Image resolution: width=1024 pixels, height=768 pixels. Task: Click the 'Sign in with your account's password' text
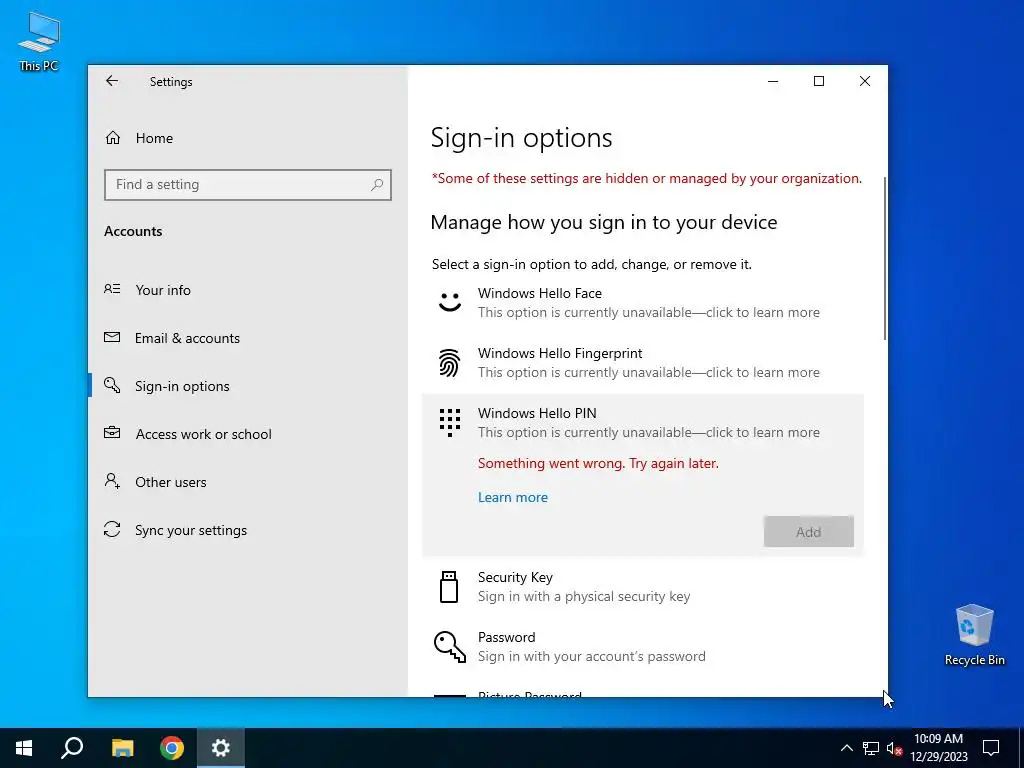tap(592, 656)
